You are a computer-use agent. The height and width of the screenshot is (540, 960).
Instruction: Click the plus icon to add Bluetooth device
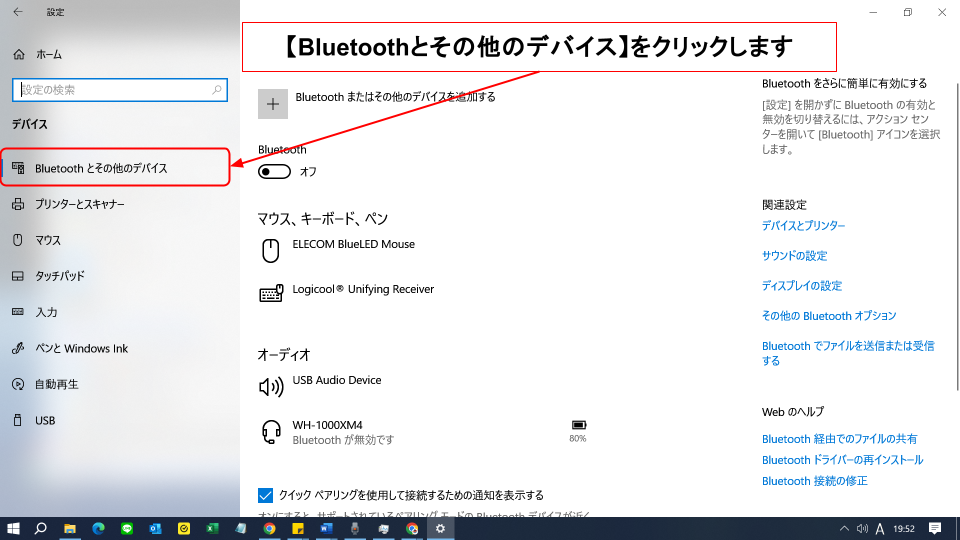273,104
